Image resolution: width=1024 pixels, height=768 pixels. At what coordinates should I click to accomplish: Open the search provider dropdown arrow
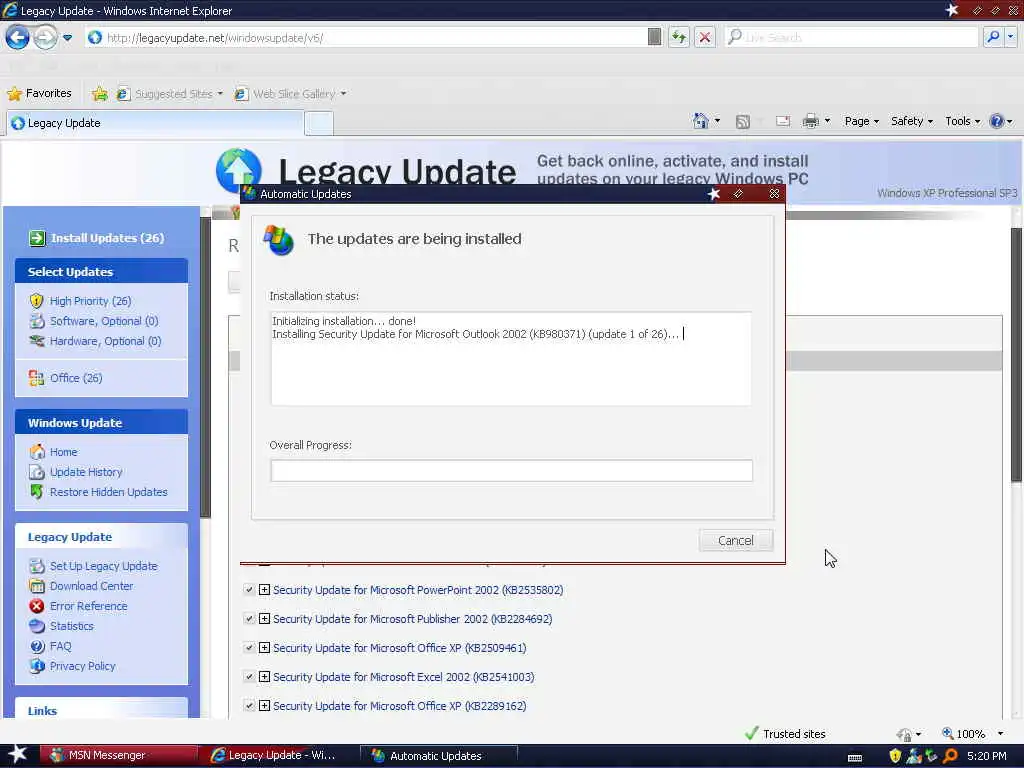coord(1010,37)
